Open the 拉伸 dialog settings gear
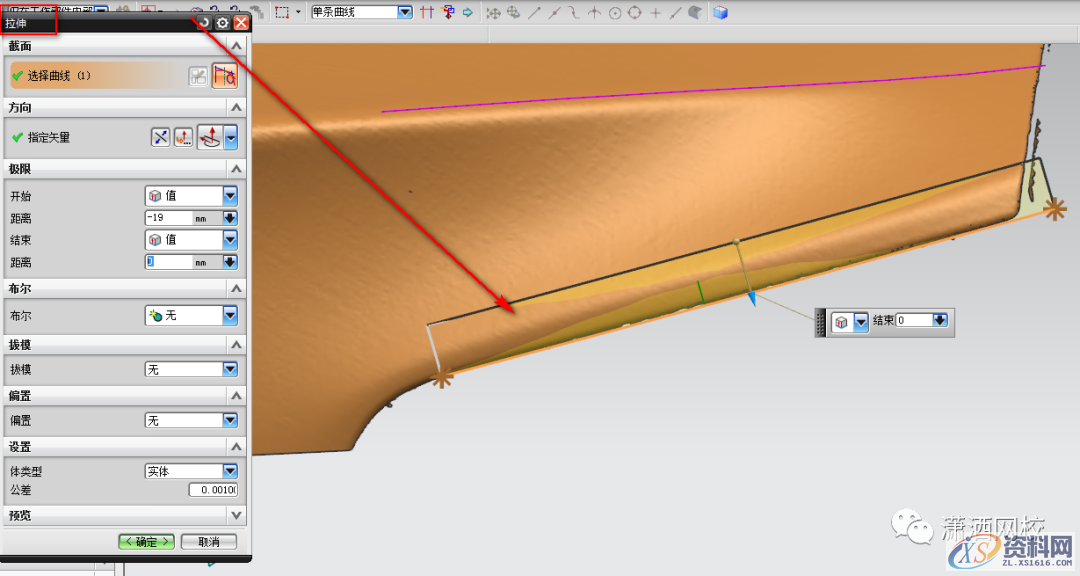1080x576 pixels. click(222, 22)
